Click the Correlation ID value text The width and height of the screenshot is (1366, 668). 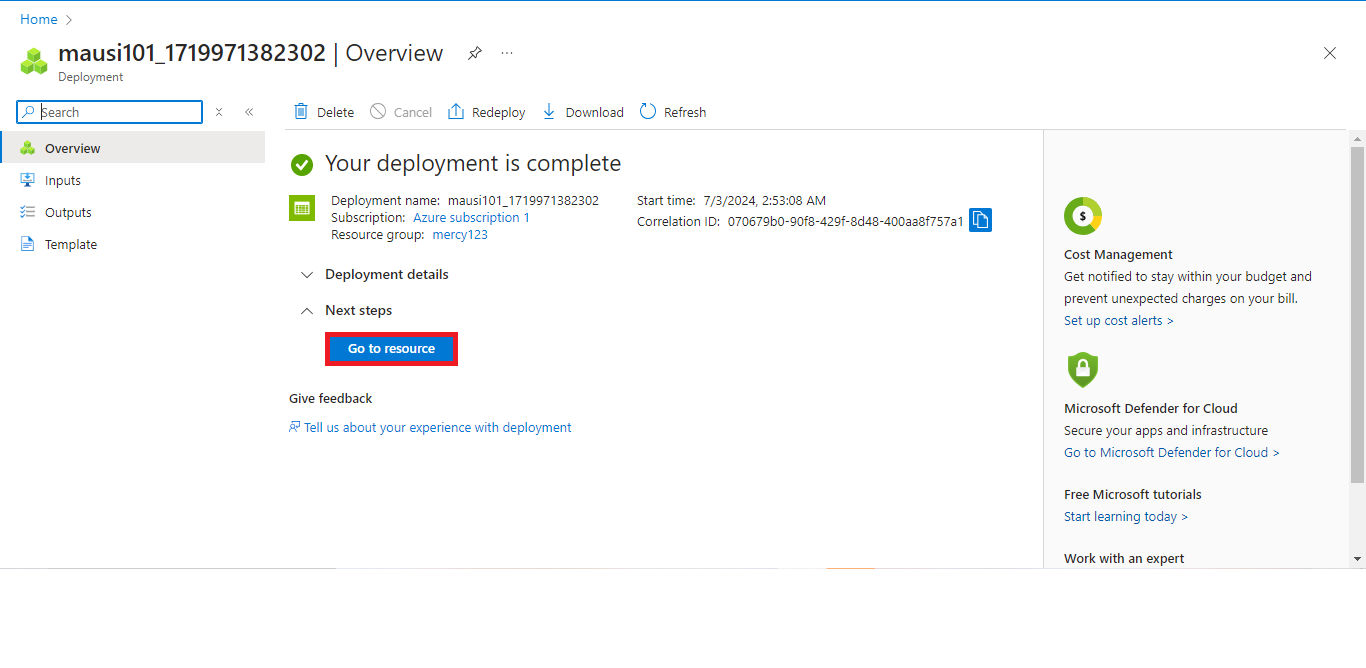[x=846, y=221]
